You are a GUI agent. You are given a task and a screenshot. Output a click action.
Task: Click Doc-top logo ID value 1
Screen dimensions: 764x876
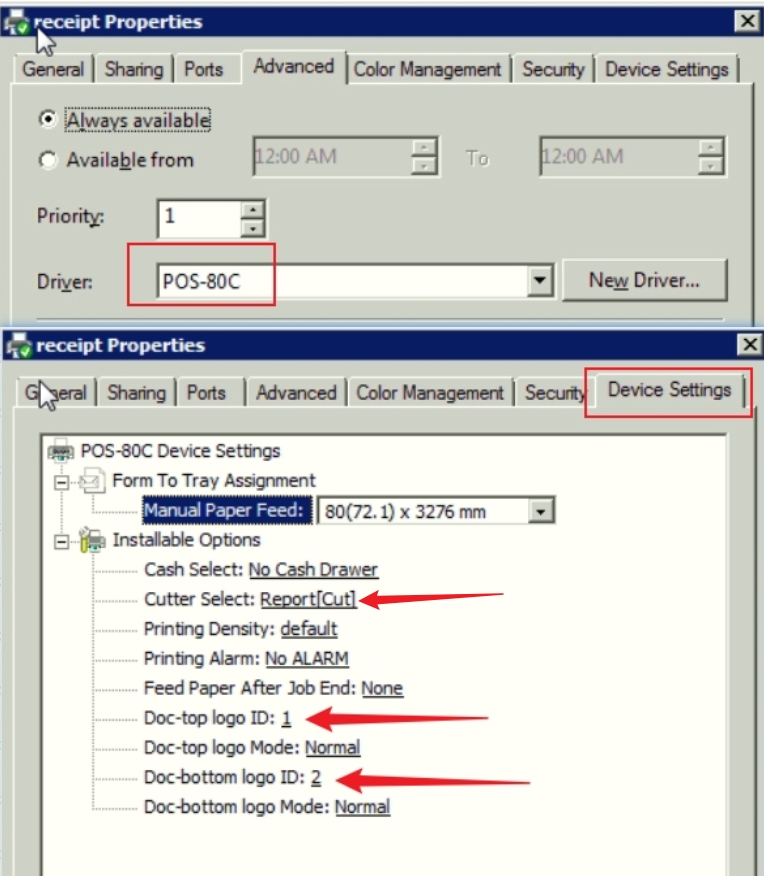pyautogui.click(x=286, y=717)
